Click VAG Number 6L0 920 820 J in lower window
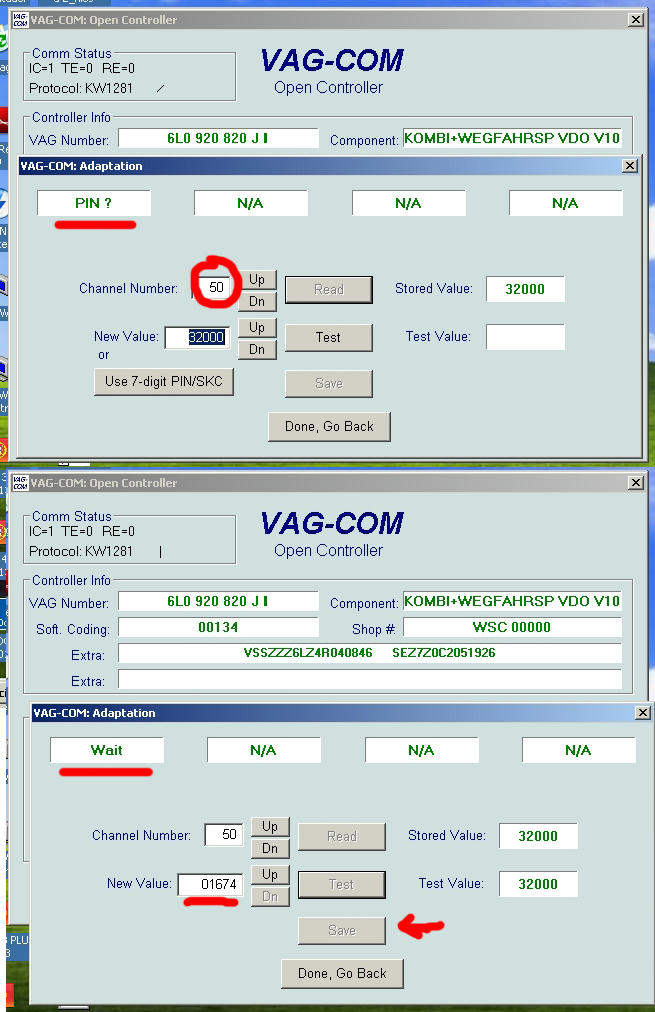Screen dimensions: 655x1012 coord(218,601)
